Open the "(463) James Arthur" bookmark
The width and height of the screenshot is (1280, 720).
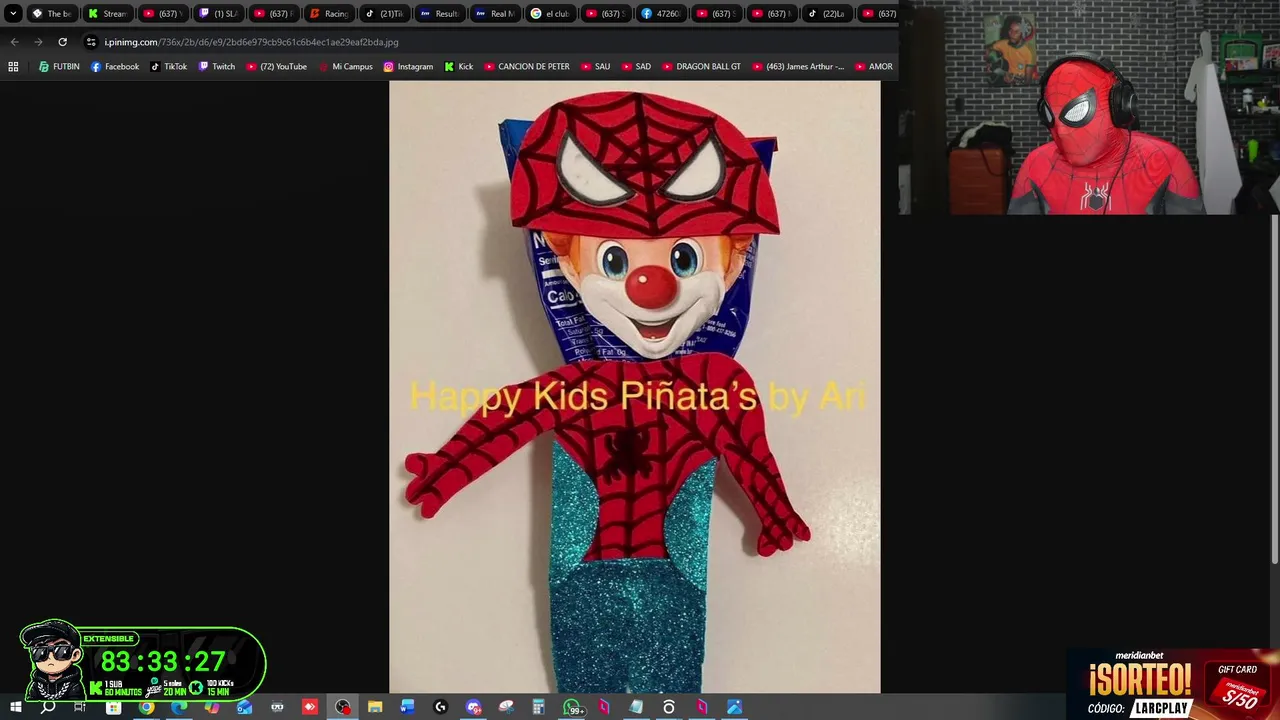click(798, 67)
